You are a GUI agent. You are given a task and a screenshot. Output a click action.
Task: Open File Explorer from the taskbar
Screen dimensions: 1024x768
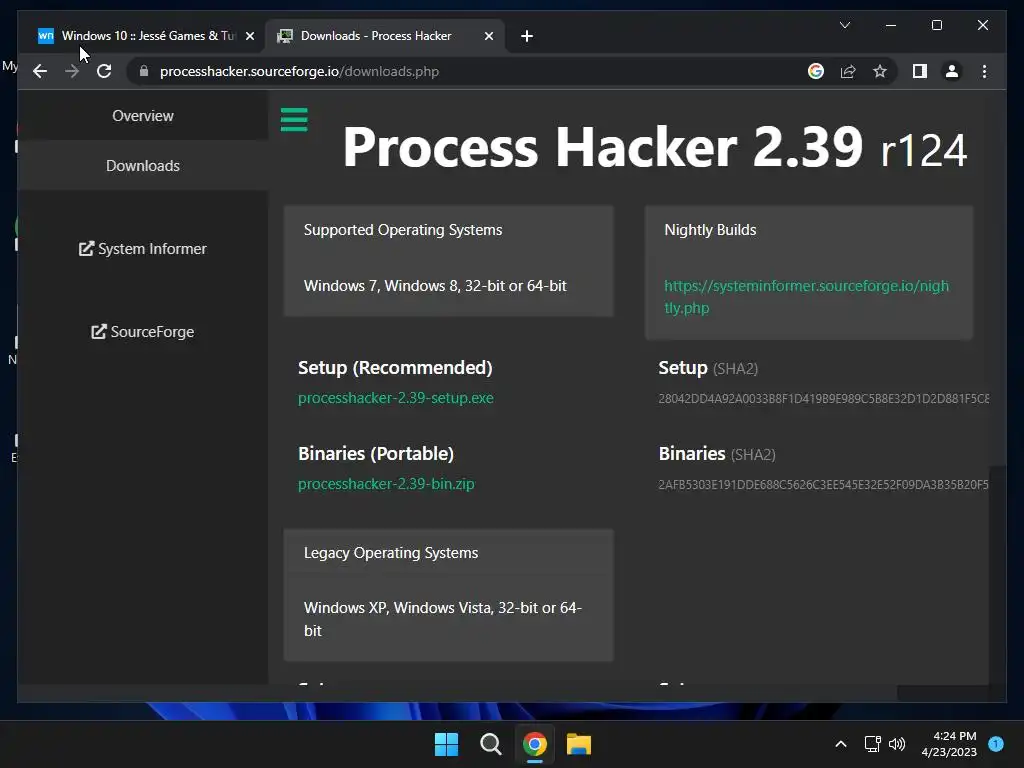pyautogui.click(x=579, y=744)
